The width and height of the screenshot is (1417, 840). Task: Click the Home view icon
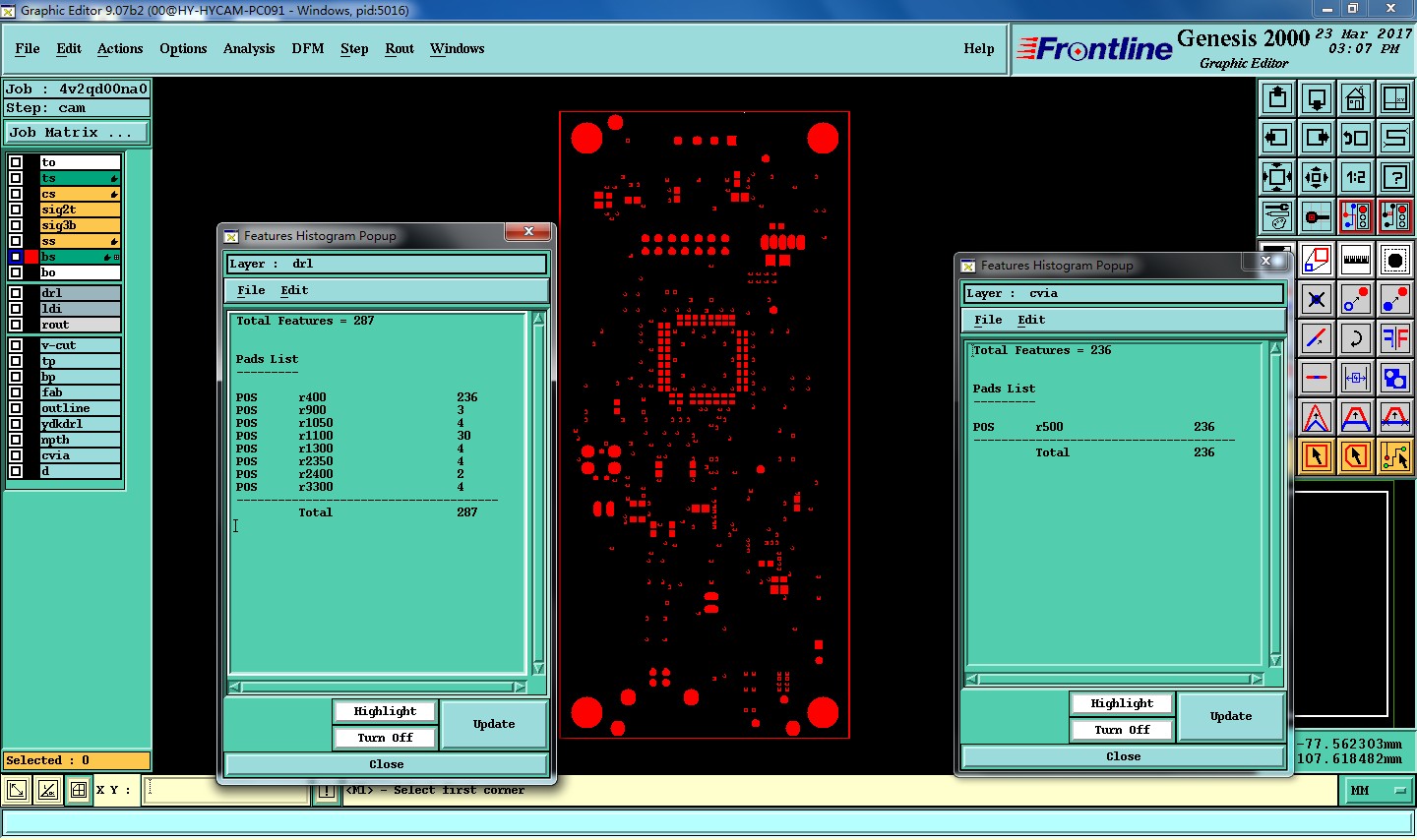tap(1356, 98)
